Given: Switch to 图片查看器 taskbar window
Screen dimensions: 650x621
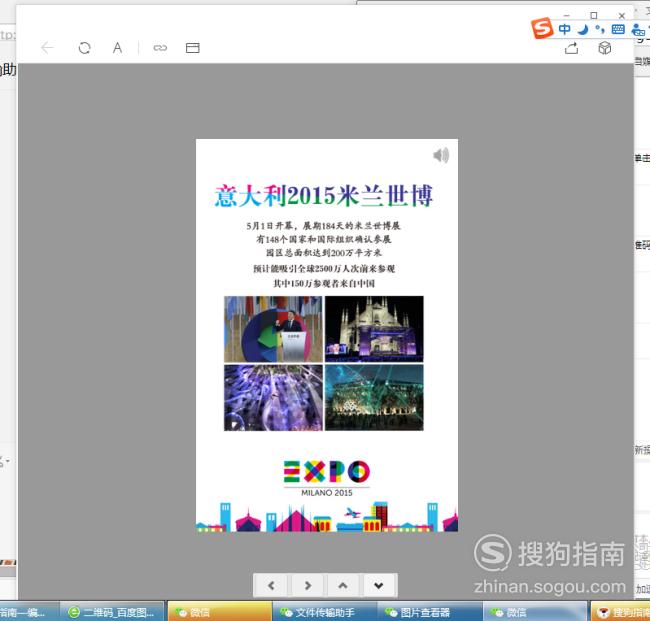Looking at the screenshot, I should pyautogui.click(x=430, y=612).
